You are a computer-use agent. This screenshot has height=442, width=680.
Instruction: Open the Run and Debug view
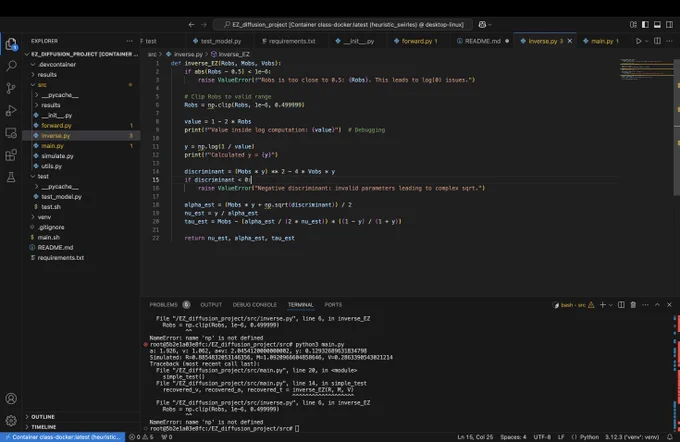11,111
